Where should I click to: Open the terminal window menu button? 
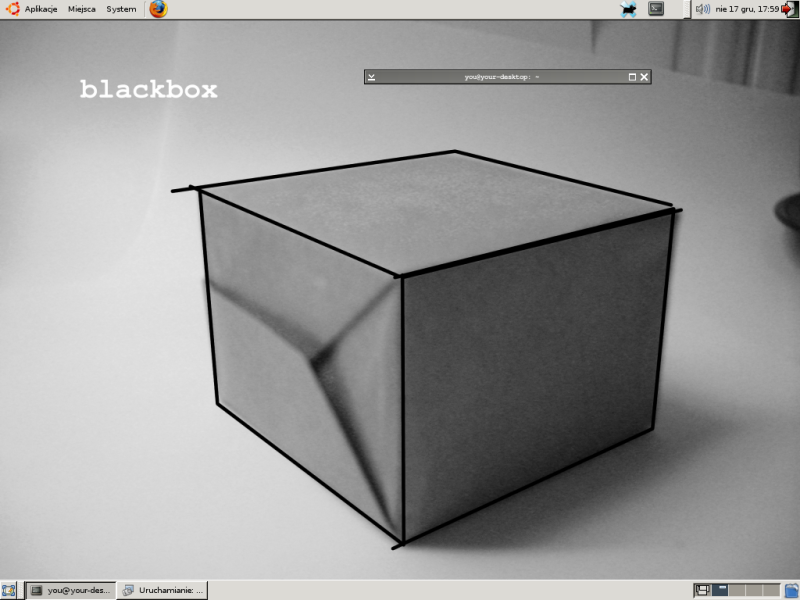[x=371, y=77]
